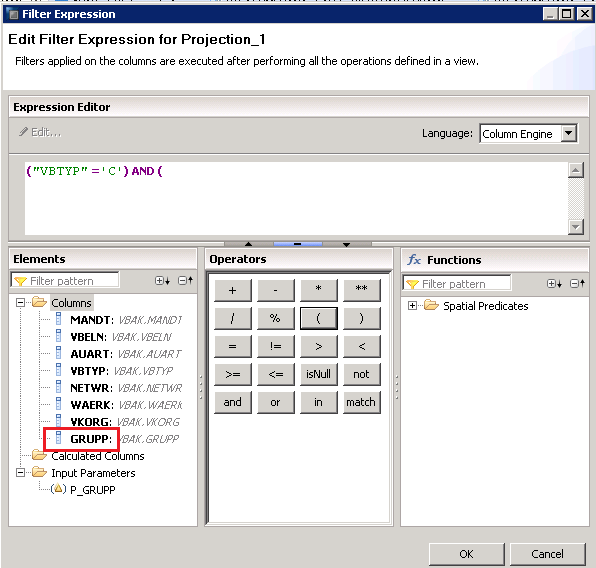The height and width of the screenshot is (568, 596).
Task: Click the power ** operator button
Action: (x=361, y=290)
